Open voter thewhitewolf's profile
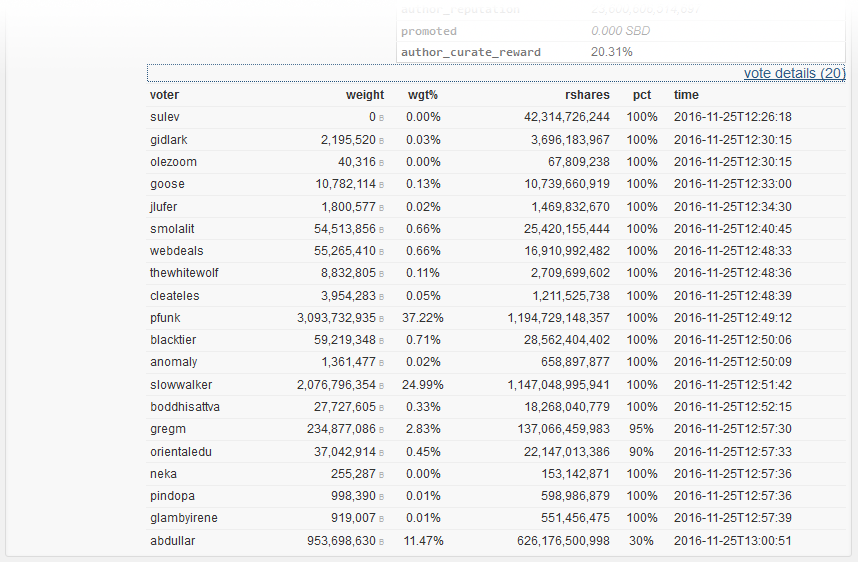 point(184,273)
